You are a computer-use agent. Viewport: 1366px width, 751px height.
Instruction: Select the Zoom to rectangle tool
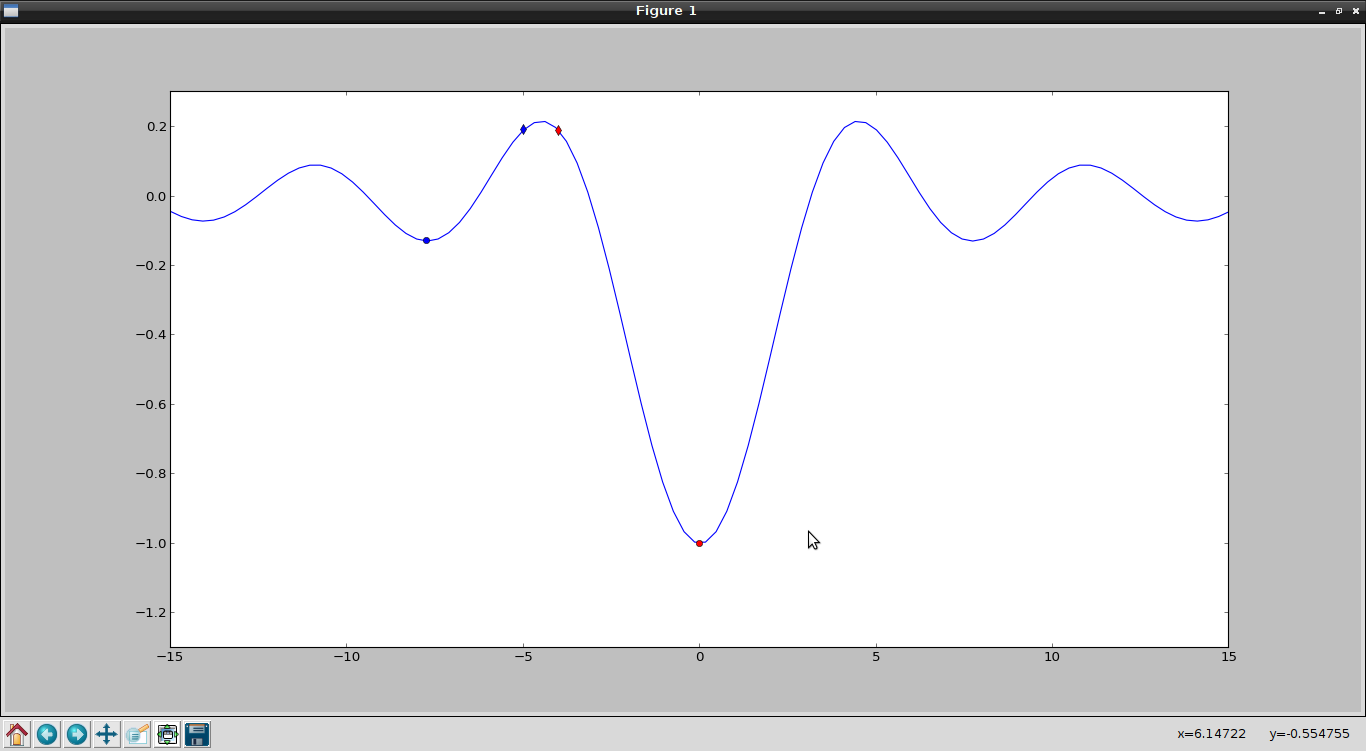tap(137, 735)
